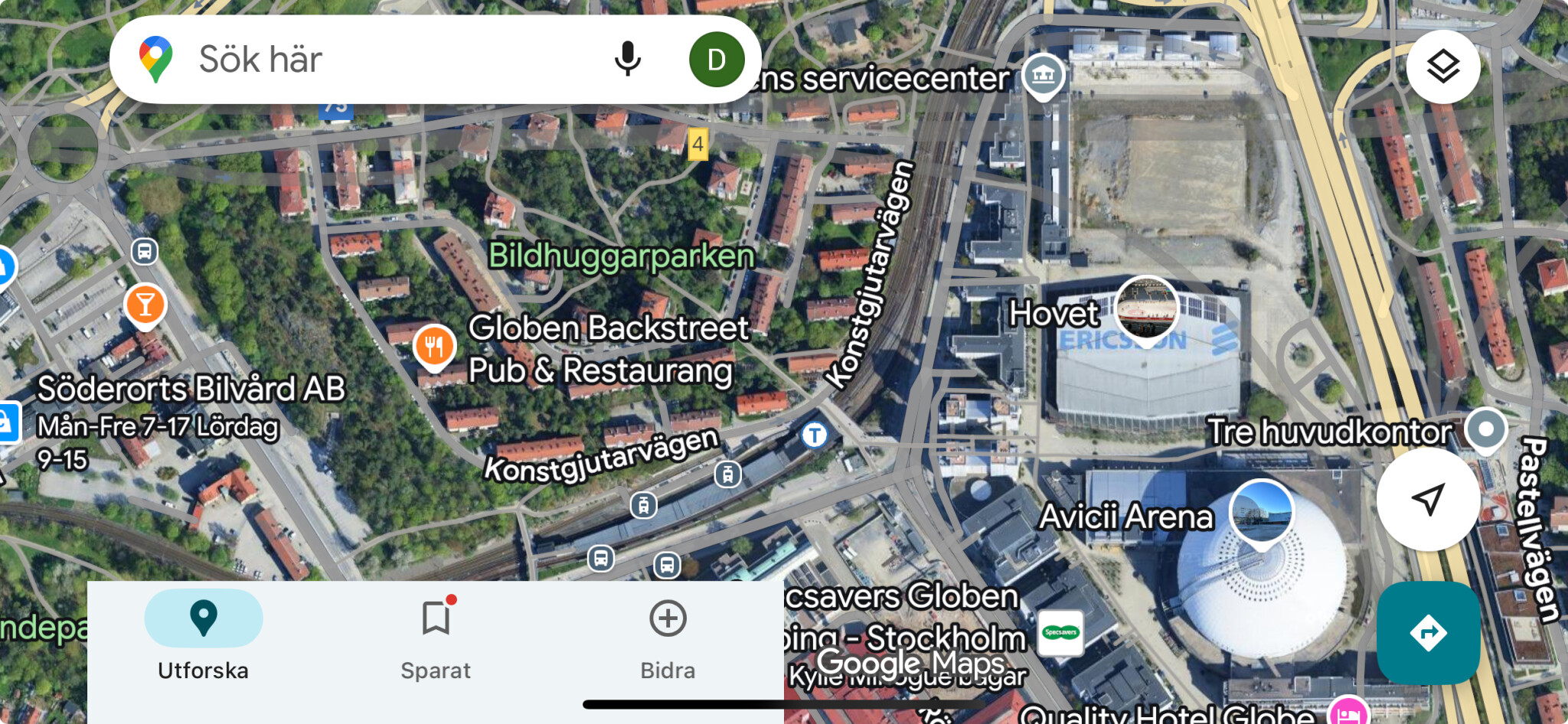The height and width of the screenshot is (724, 1568).
Task: Tap the microphone voice search icon
Action: pos(628,59)
